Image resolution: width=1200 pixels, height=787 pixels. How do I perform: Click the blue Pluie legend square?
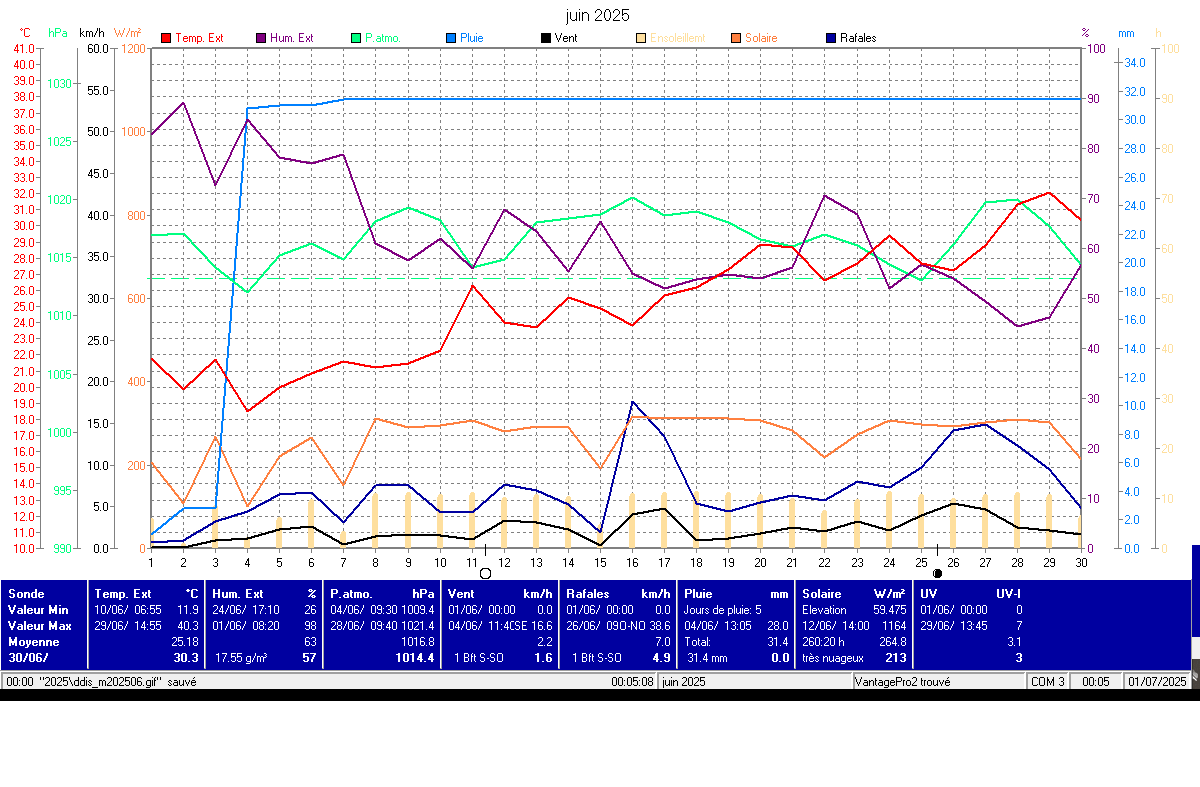click(x=451, y=38)
